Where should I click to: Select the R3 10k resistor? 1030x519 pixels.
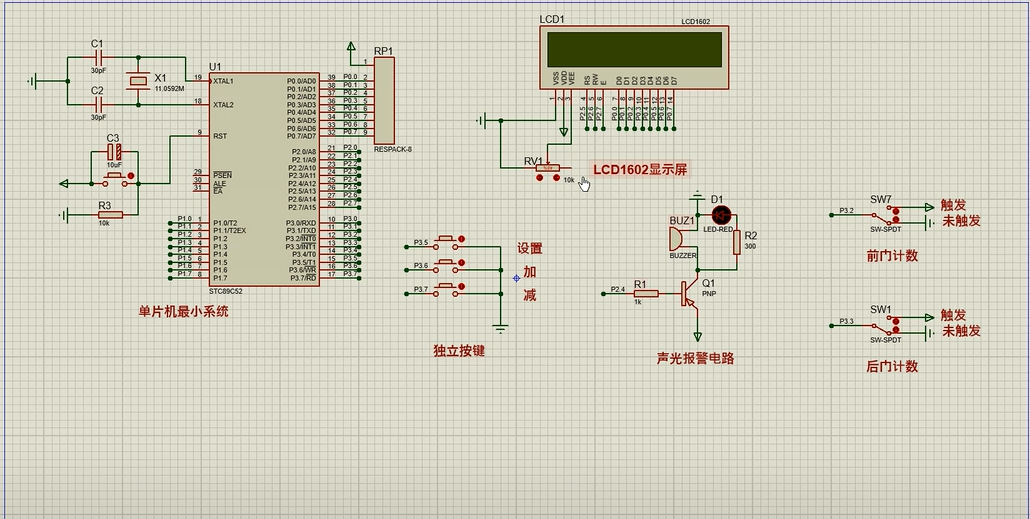[109, 214]
